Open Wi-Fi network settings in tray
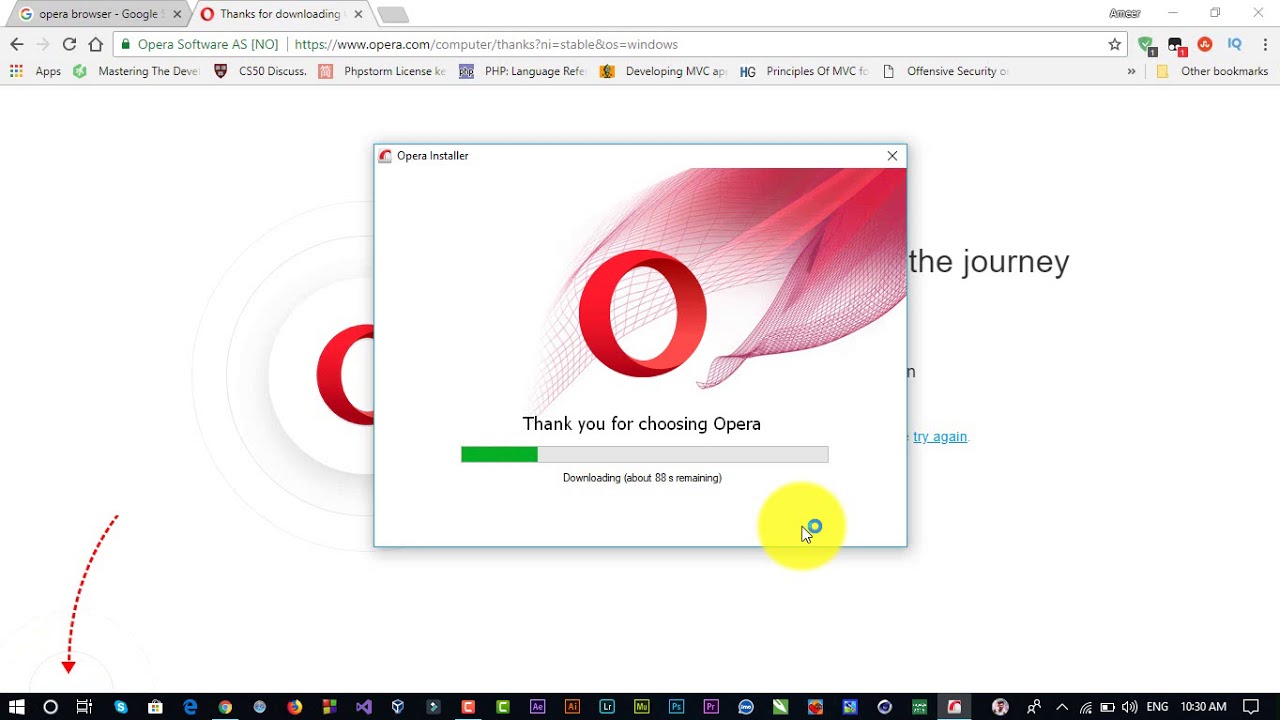Screen dimensions: 1280x720 (1086, 707)
